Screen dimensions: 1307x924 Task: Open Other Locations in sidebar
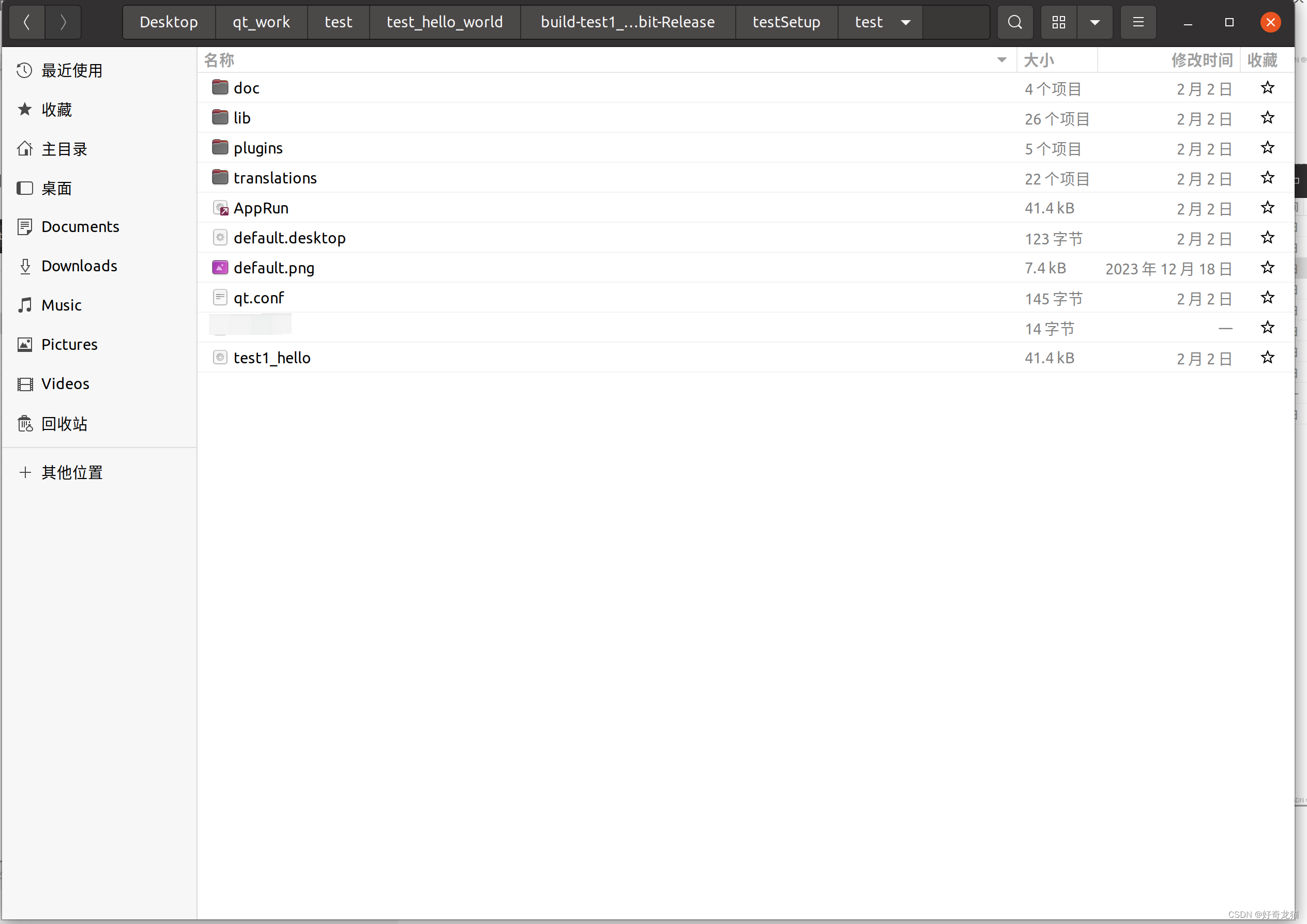(72, 472)
